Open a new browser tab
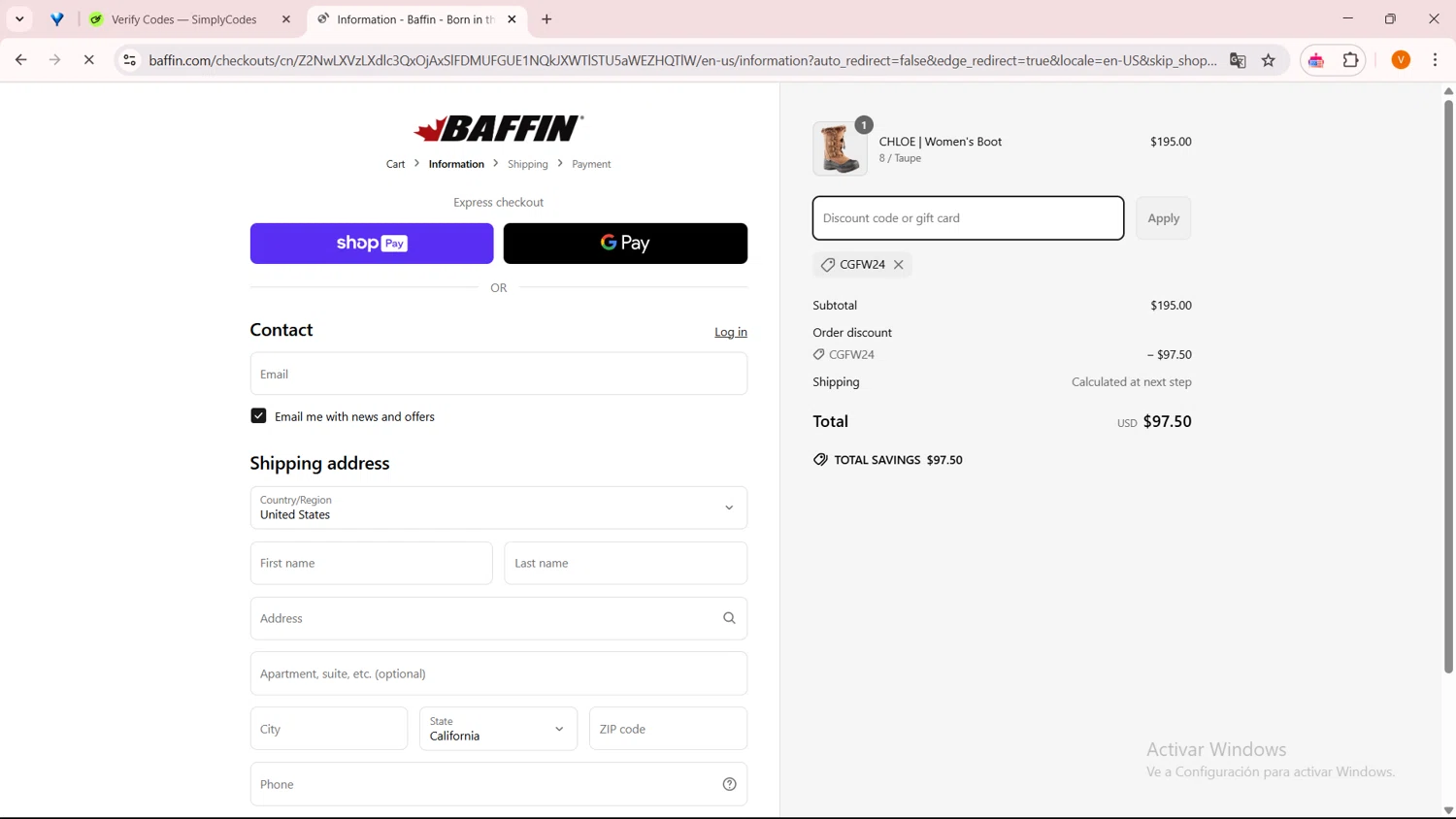This screenshot has width=1456, height=819. (x=546, y=19)
